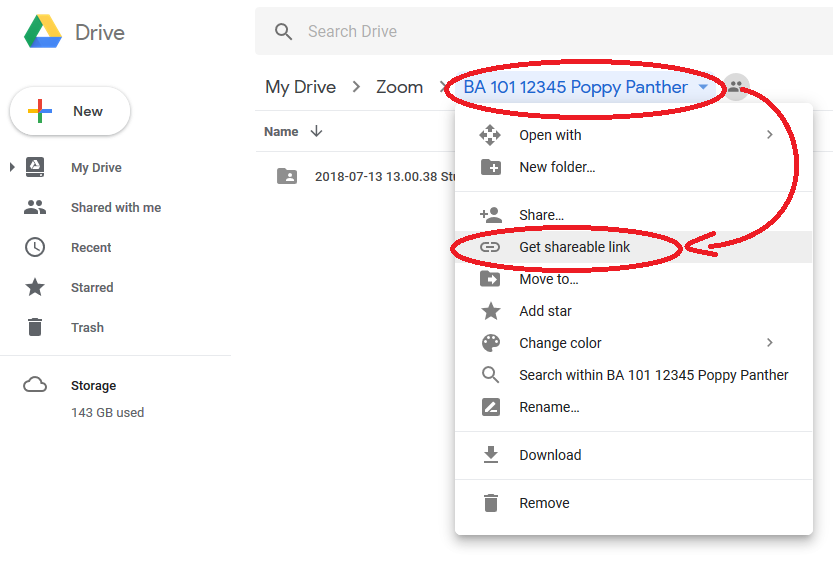The width and height of the screenshot is (833, 572).
Task: Click the New folder icon
Action: [x=490, y=167]
